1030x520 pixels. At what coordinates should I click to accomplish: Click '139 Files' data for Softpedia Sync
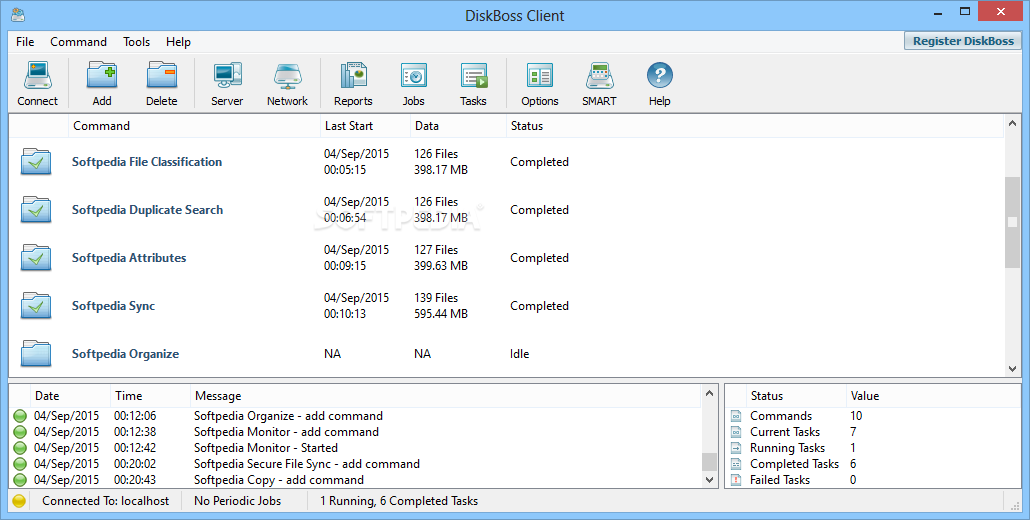436,297
